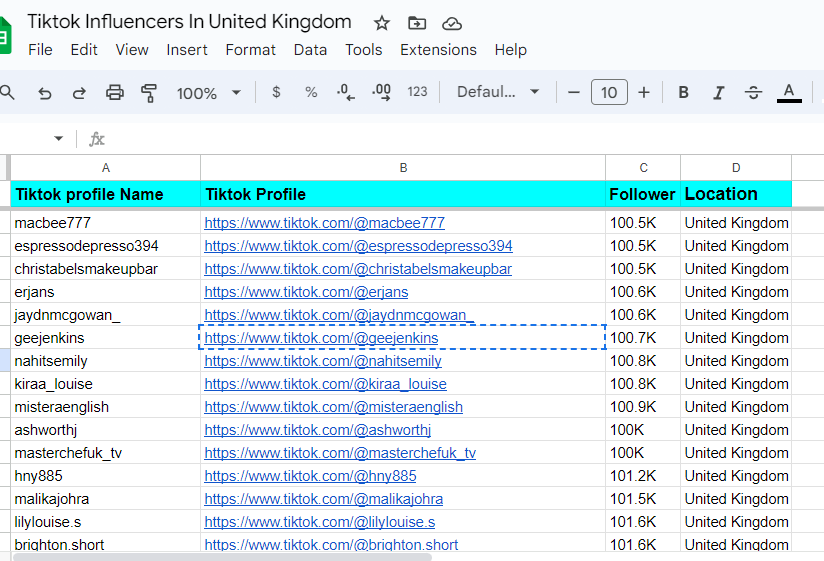The height and width of the screenshot is (561, 824).
Task: Click the Google Sheets logo icon
Action: 5,35
